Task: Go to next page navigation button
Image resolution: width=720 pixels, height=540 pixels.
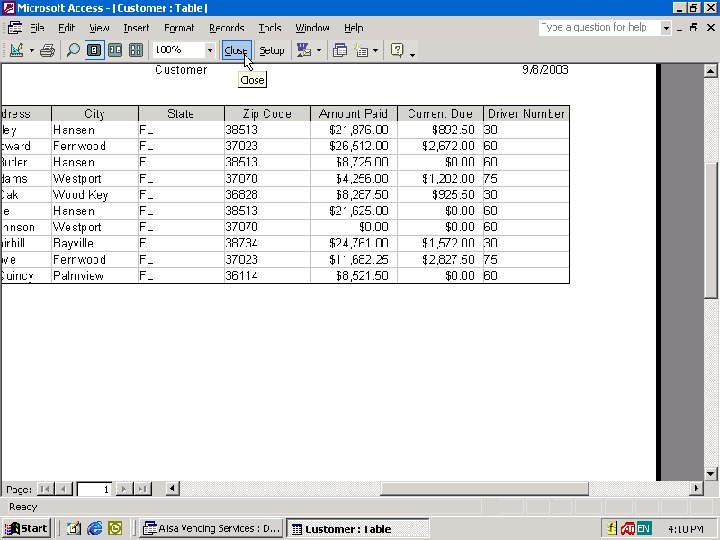Action: point(124,489)
